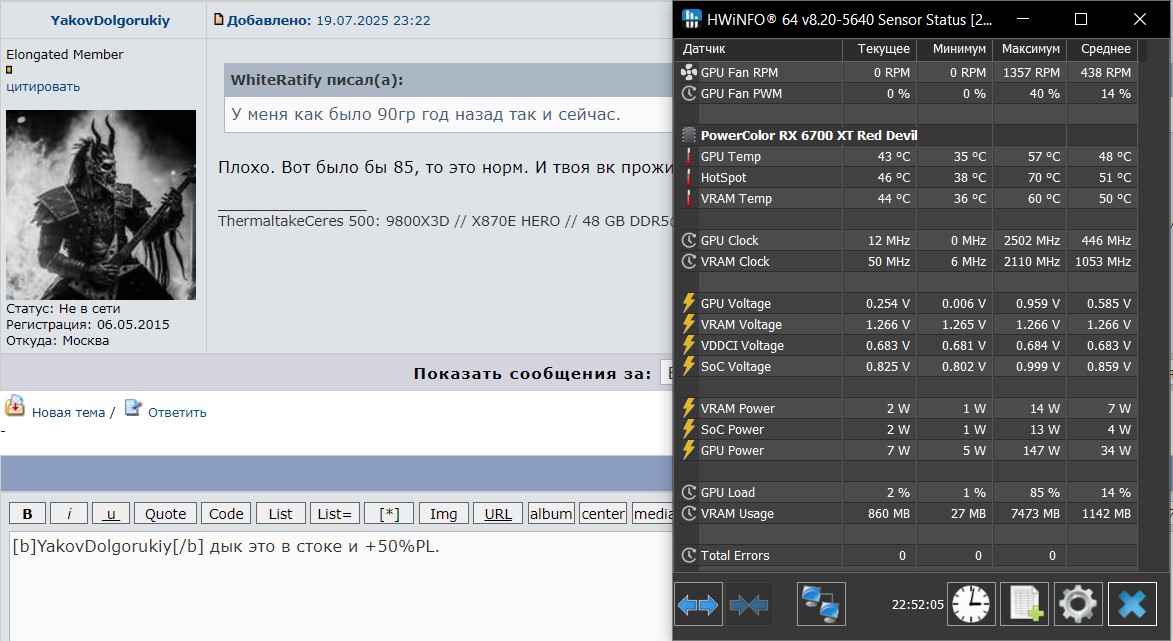
Task: Apply bold with the B button
Action: click(x=28, y=513)
